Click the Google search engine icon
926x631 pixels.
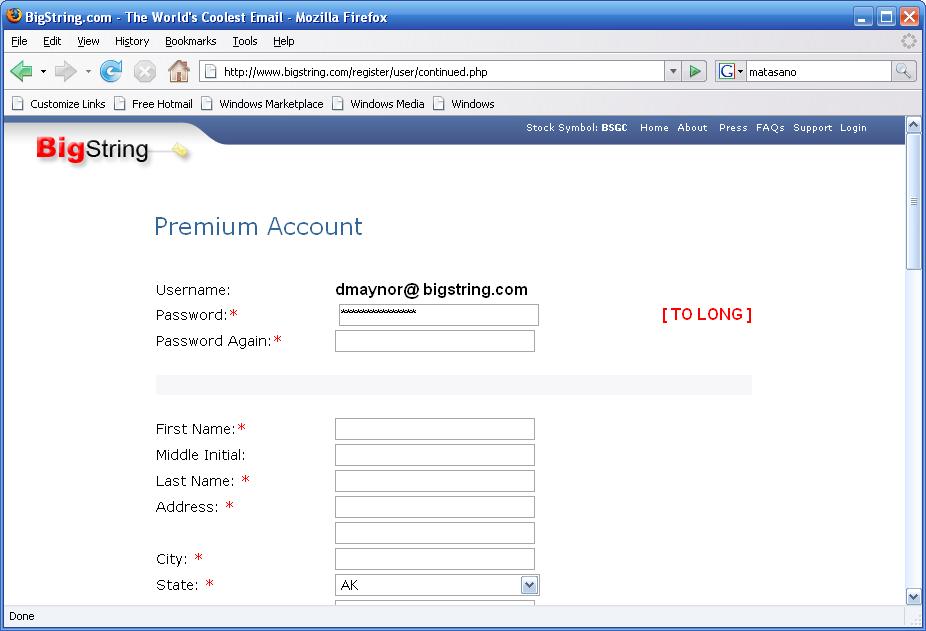point(727,71)
